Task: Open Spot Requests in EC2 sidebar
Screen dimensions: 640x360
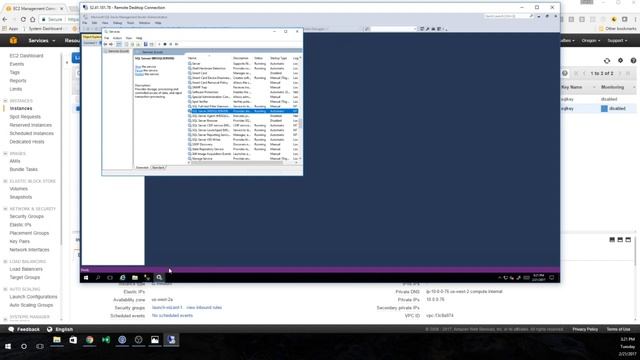Action: (25, 117)
